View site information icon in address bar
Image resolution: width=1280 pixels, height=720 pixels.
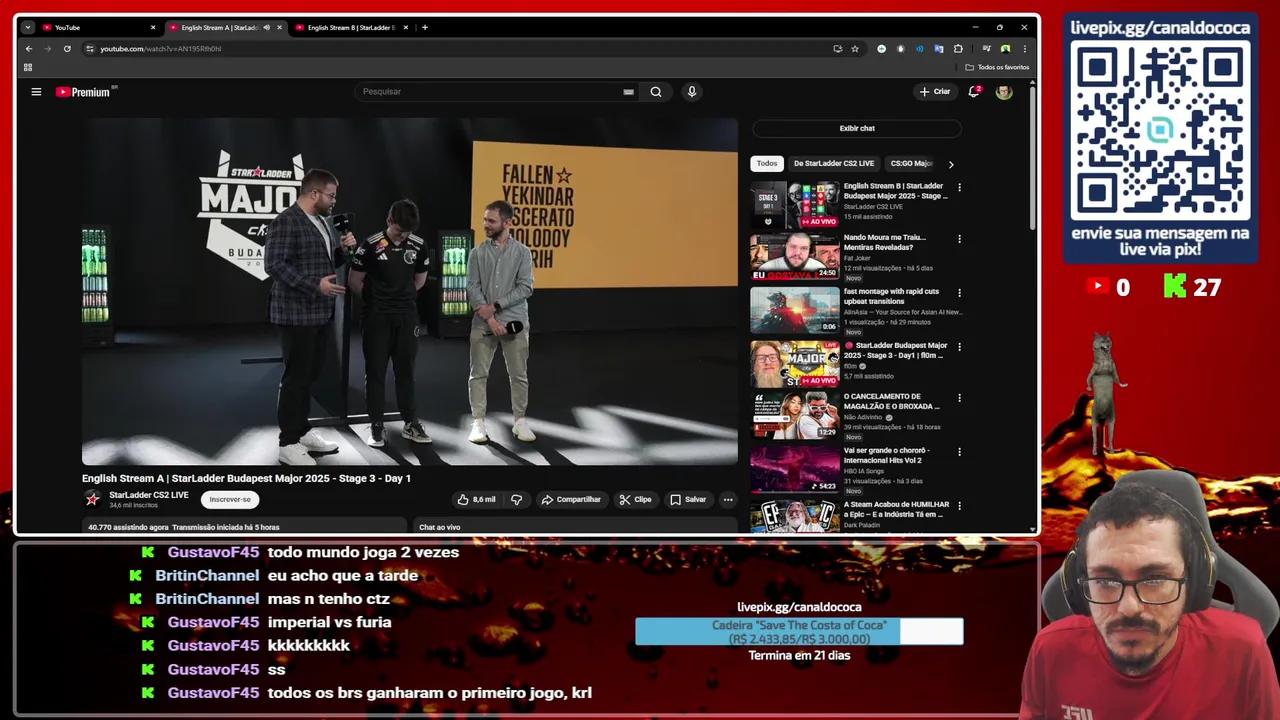coord(90,48)
